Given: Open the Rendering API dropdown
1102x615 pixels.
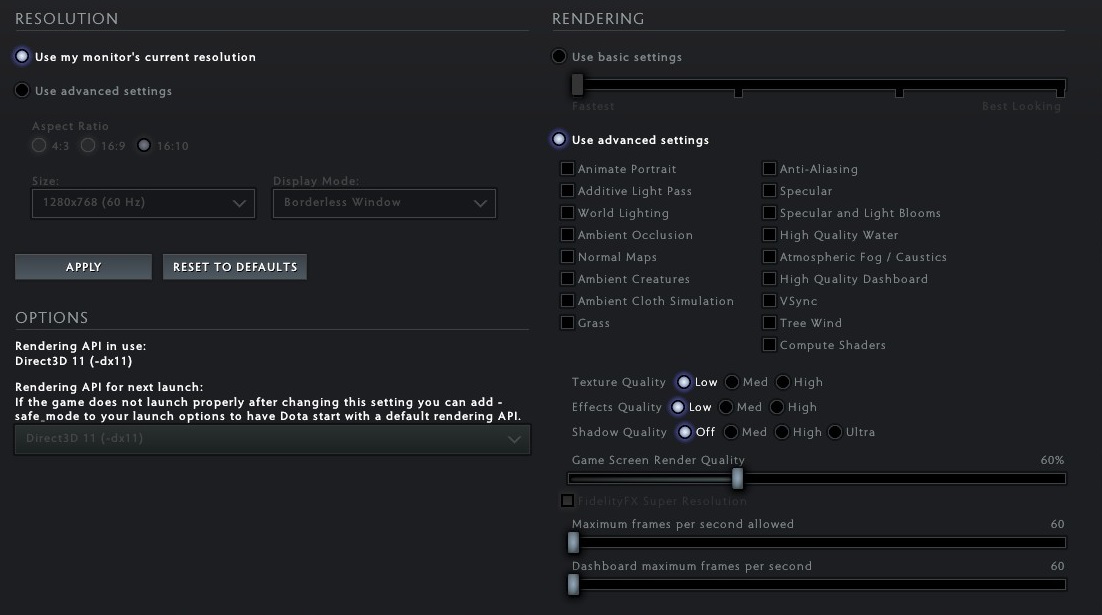Looking at the screenshot, I should tap(272, 439).
